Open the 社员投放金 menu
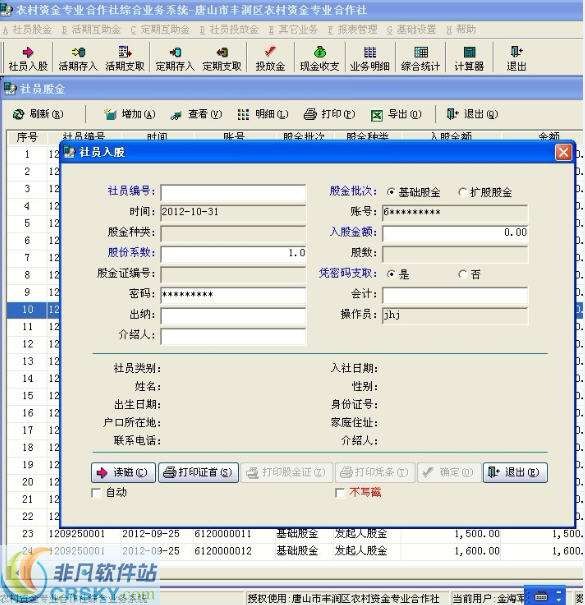 [x=229, y=29]
